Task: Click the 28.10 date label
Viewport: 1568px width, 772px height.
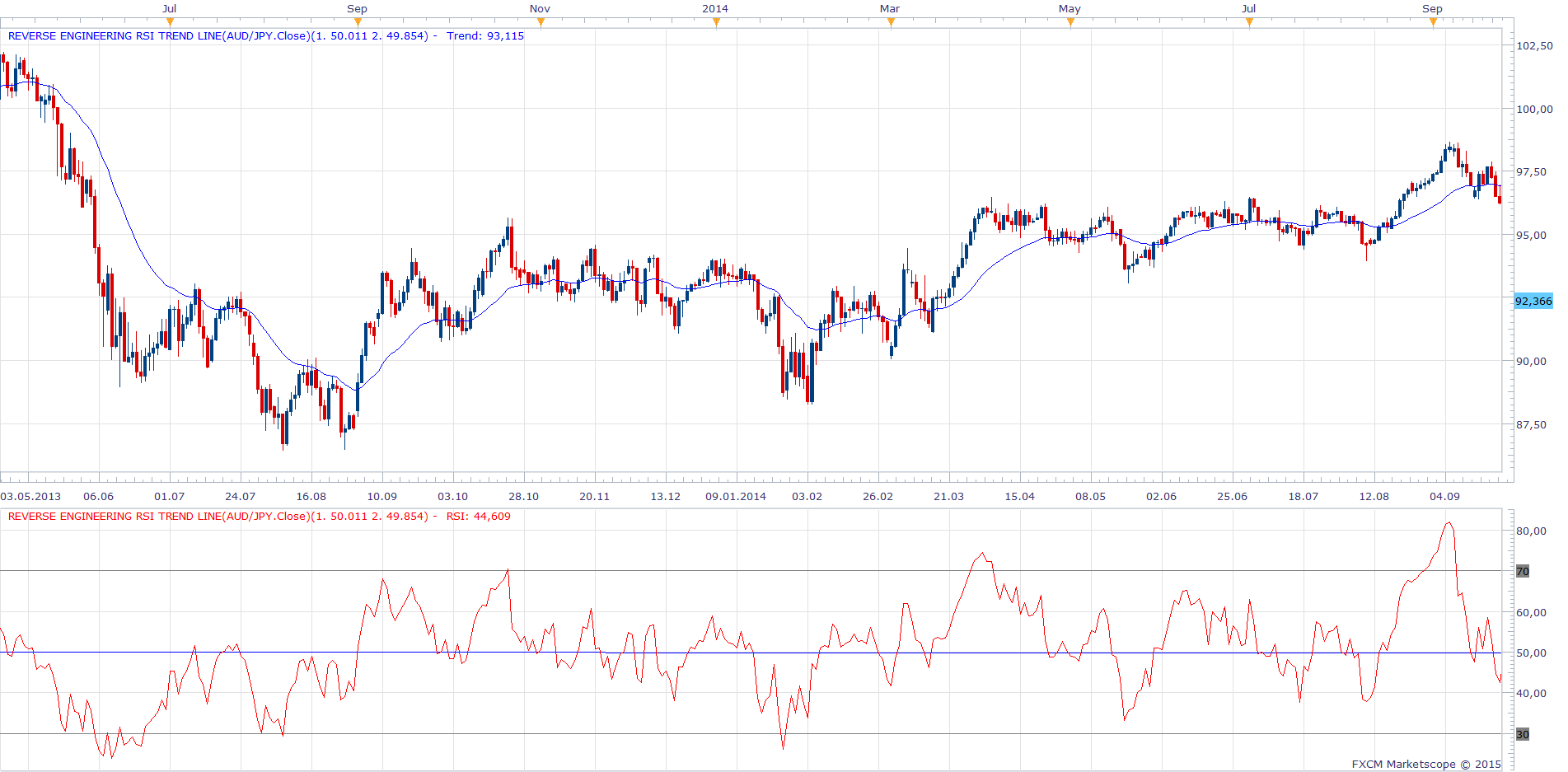Action: pyautogui.click(x=524, y=496)
